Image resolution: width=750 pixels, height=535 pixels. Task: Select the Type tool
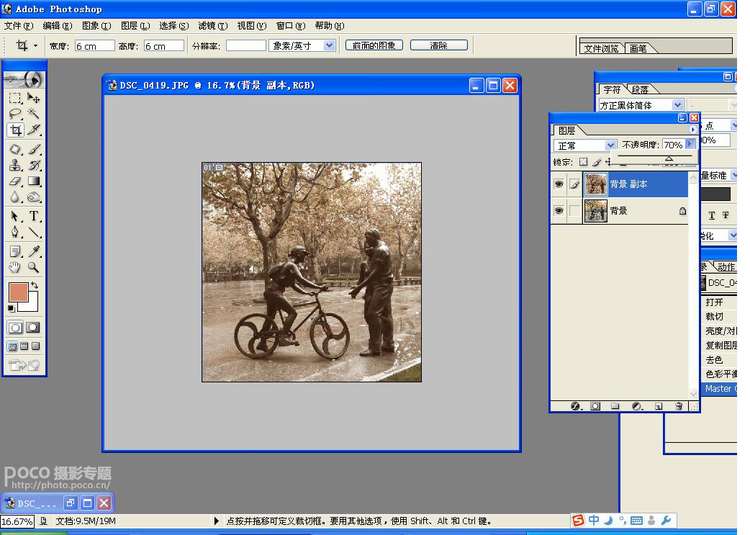pos(33,216)
